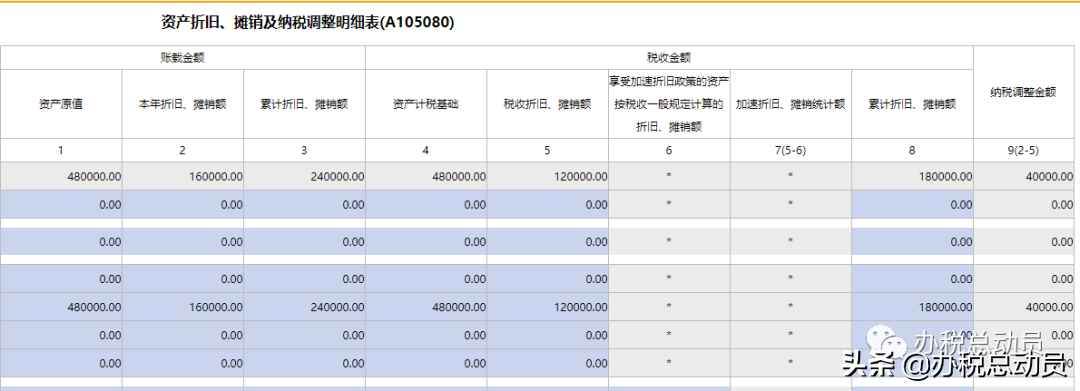The image size is (1080, 391).
Task: Click the 税收折旧、摊销额 column header
Action: point(548,104)
